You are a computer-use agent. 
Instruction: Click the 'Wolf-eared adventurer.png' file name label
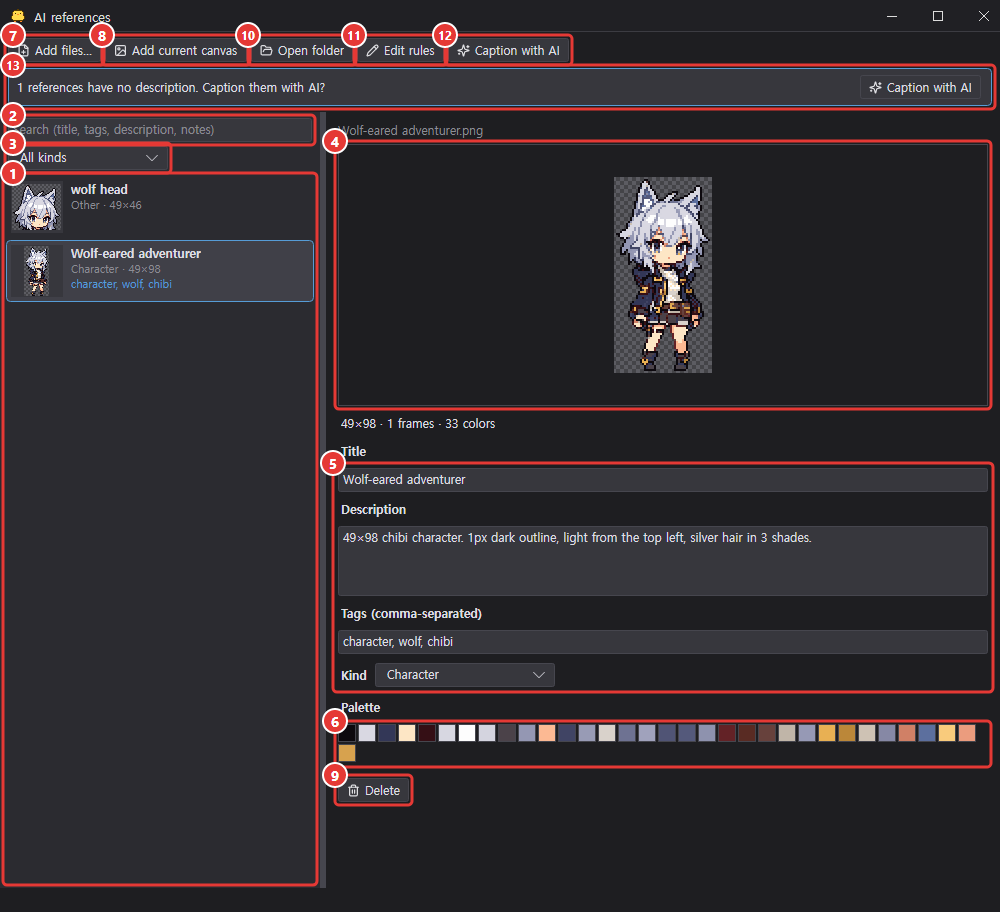411,131
